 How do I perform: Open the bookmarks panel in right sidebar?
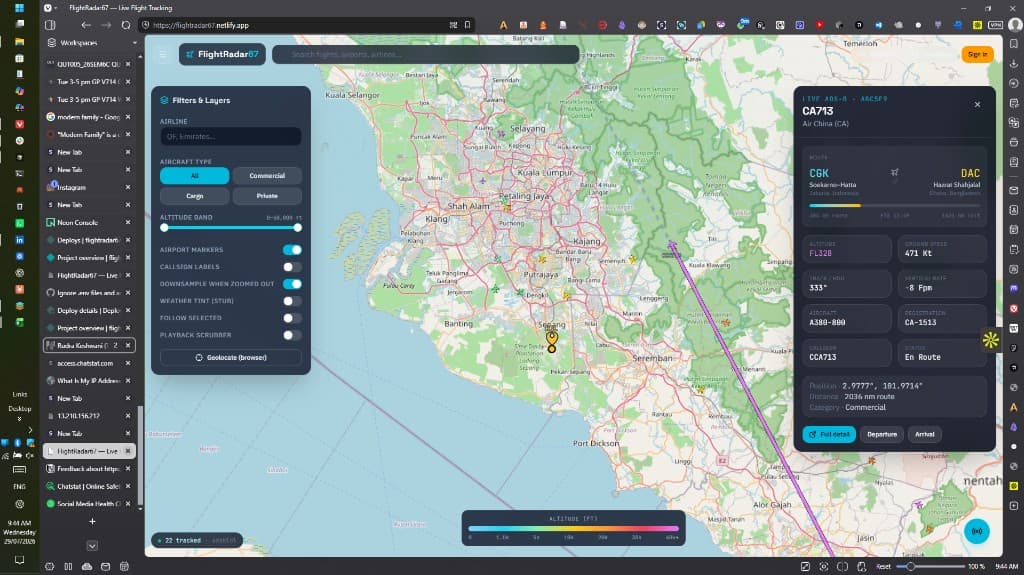pos(1014,43)
